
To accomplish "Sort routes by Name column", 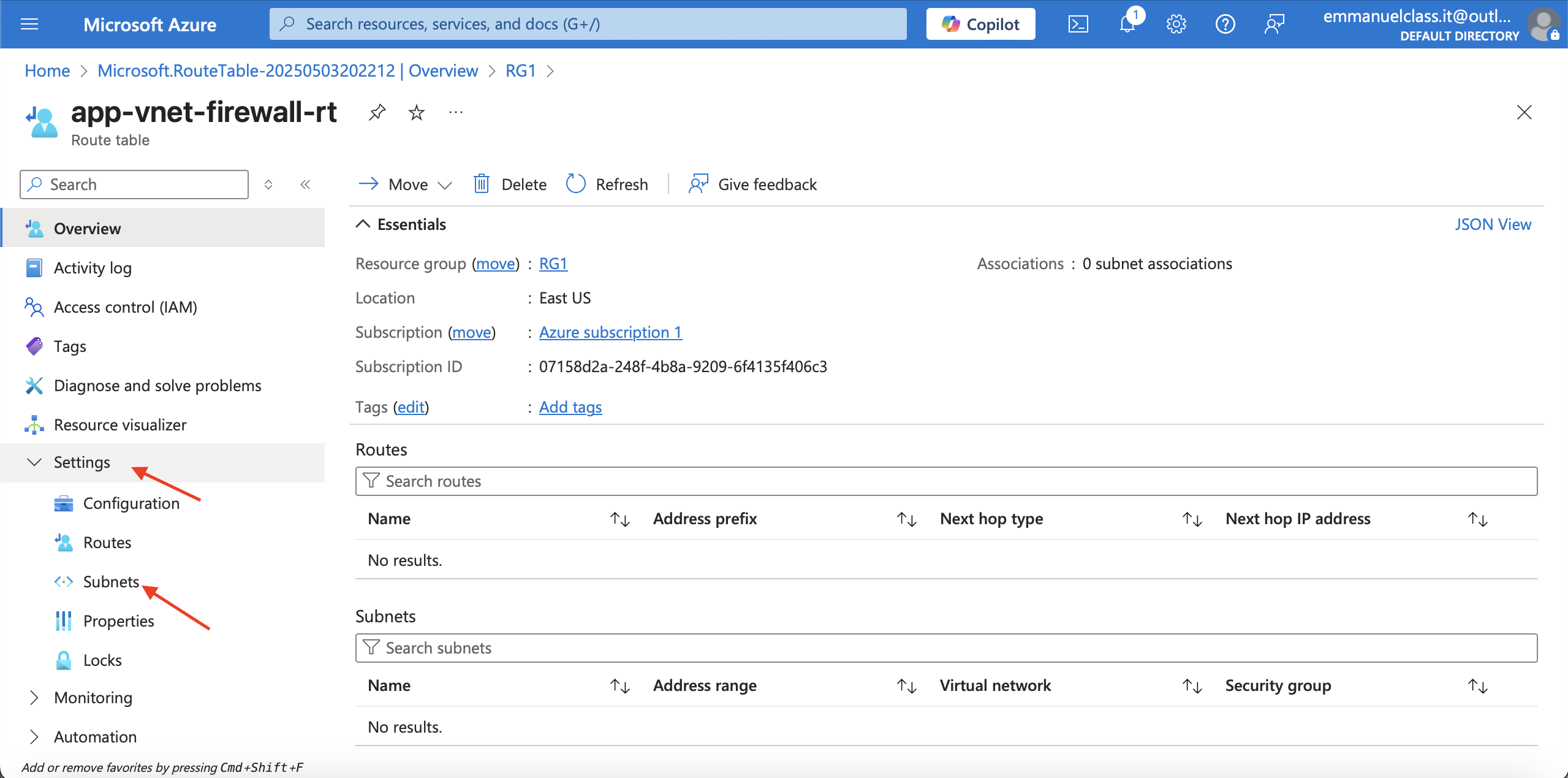I will tap(620, 519).
